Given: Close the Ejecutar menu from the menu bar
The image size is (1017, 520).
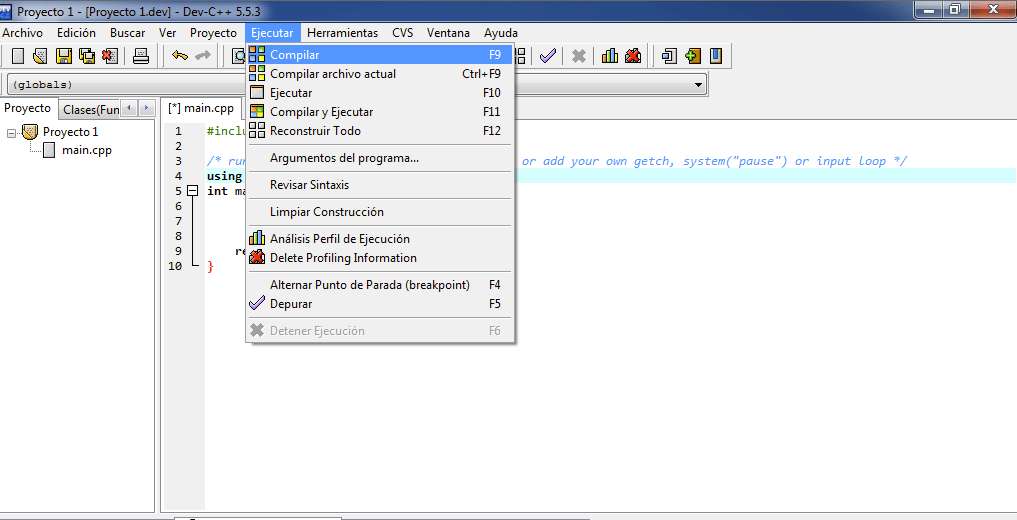Looking at the screenshot, I should [x=272, y=32].
